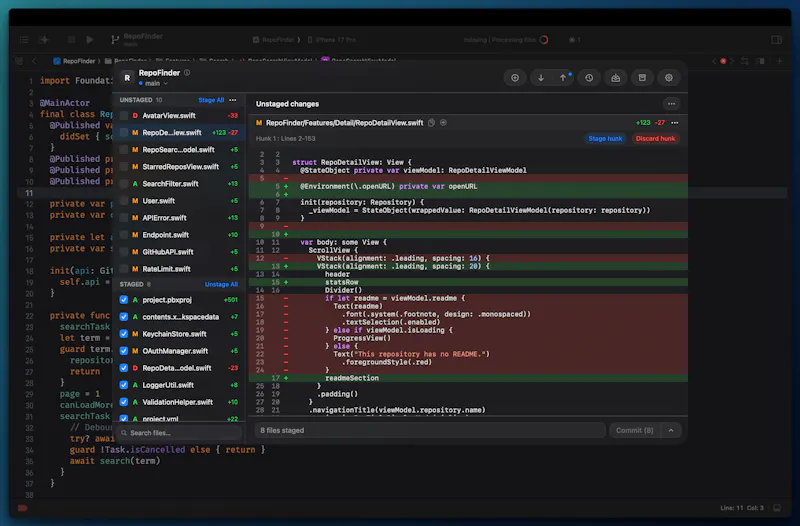Click Stage All link
Screen dimensions: 800x526
[211, 100]
